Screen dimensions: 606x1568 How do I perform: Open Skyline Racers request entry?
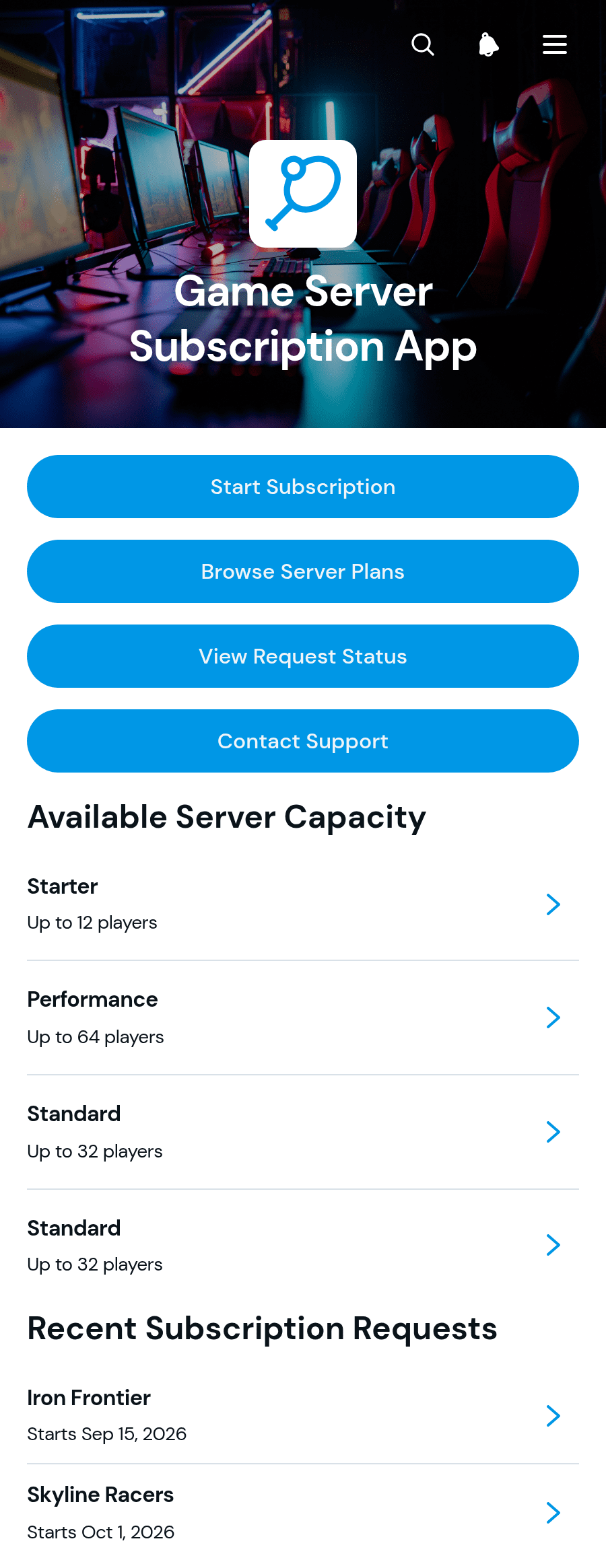303,1513
